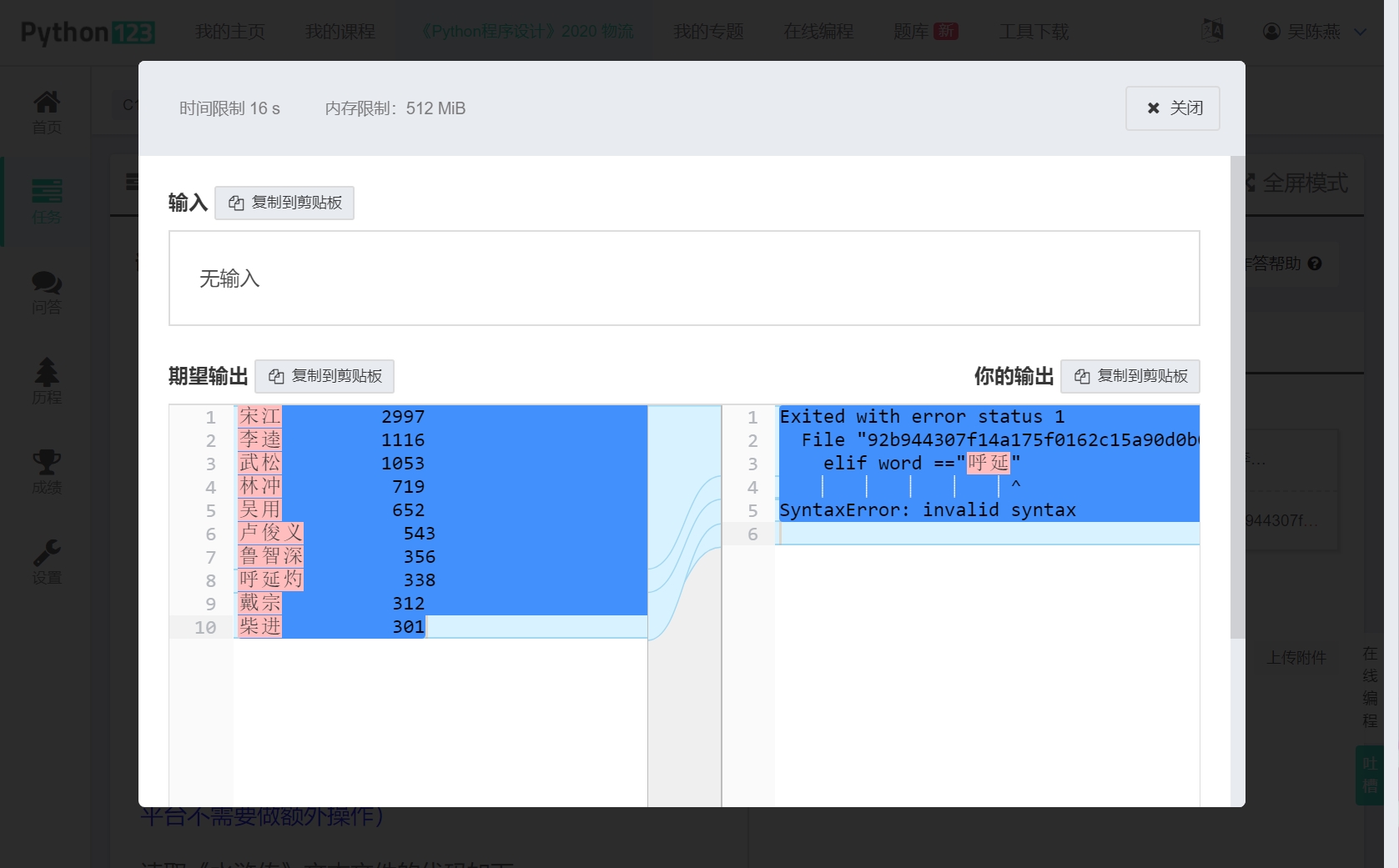
Task: Select expected output row 鲁智深 356
Action: point(440,557)
